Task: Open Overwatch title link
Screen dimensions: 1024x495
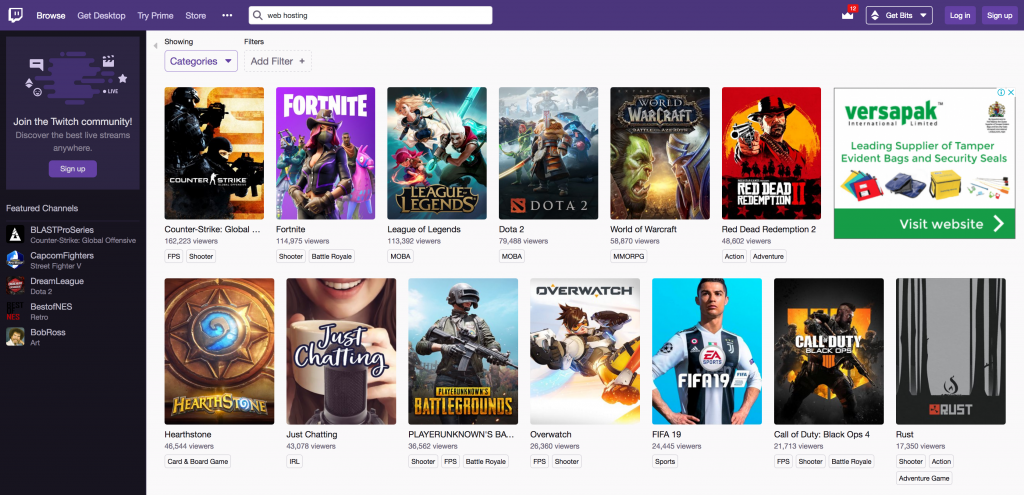Action: [551, 434]
